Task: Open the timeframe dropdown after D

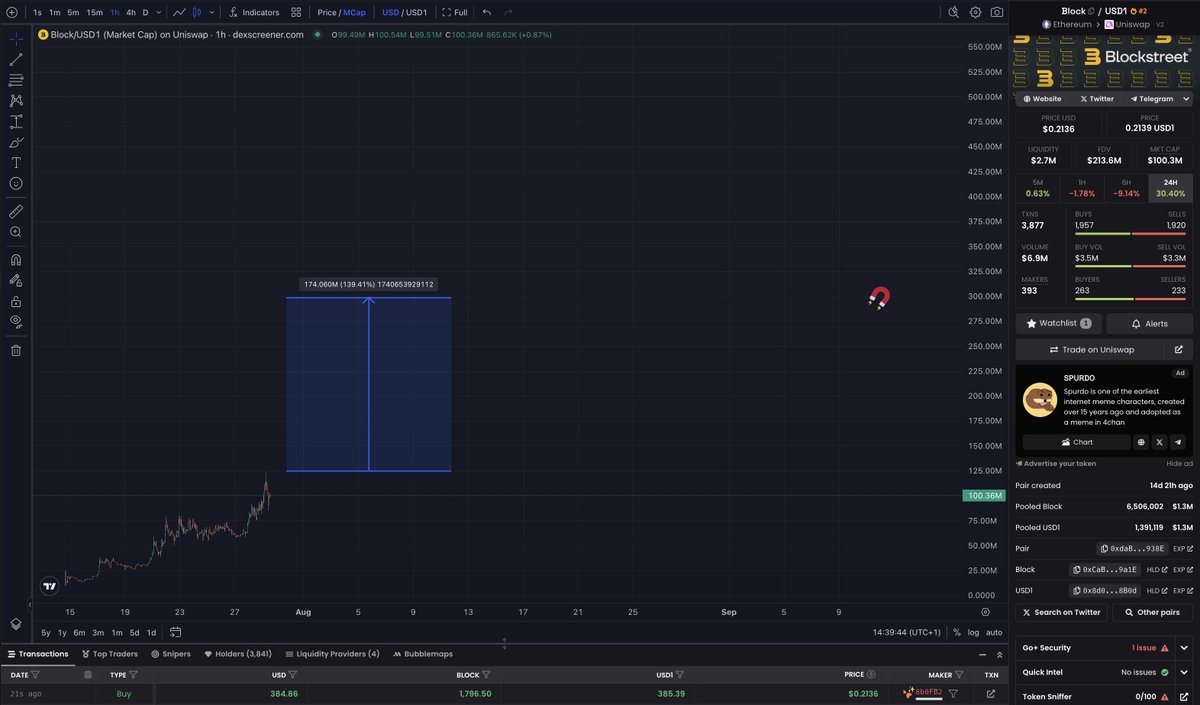Action: [x=160, y=12]
